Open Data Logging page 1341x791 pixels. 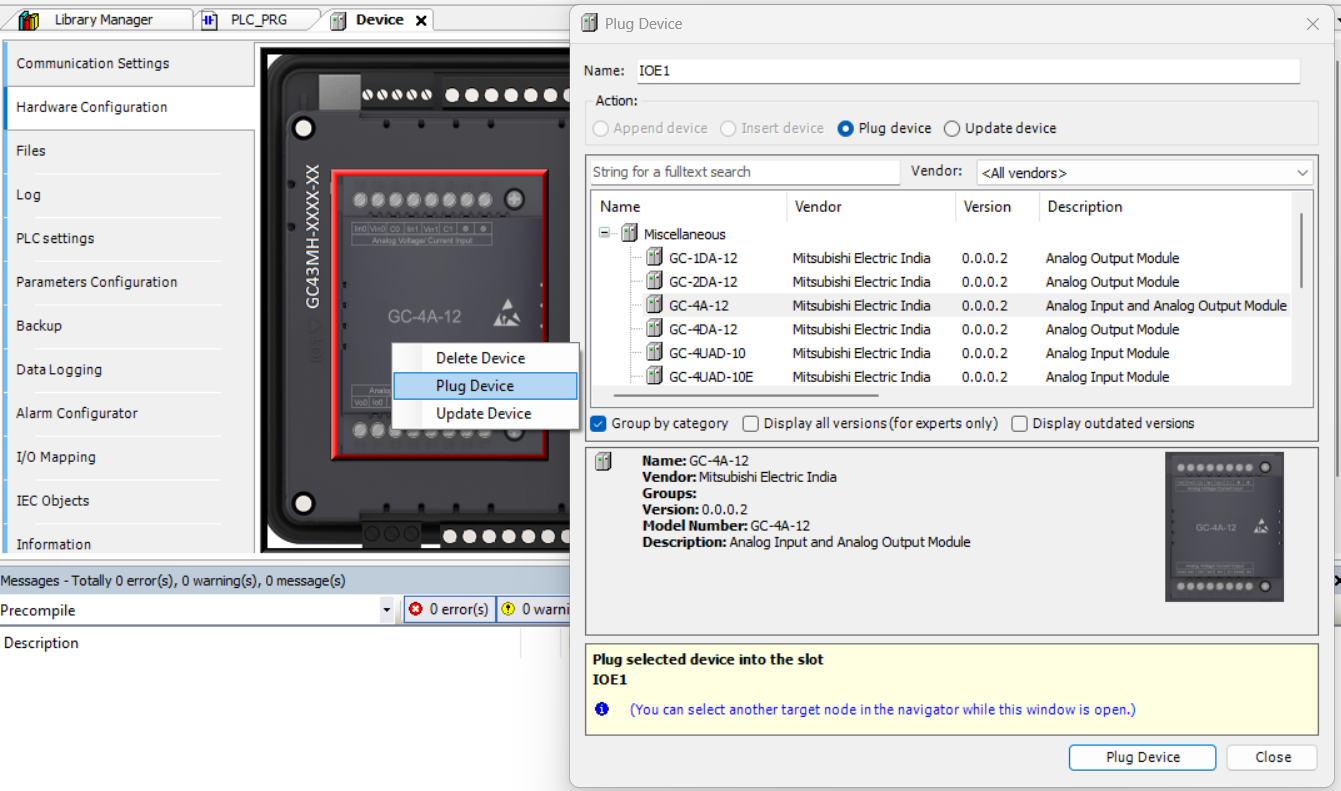(130, 369)
